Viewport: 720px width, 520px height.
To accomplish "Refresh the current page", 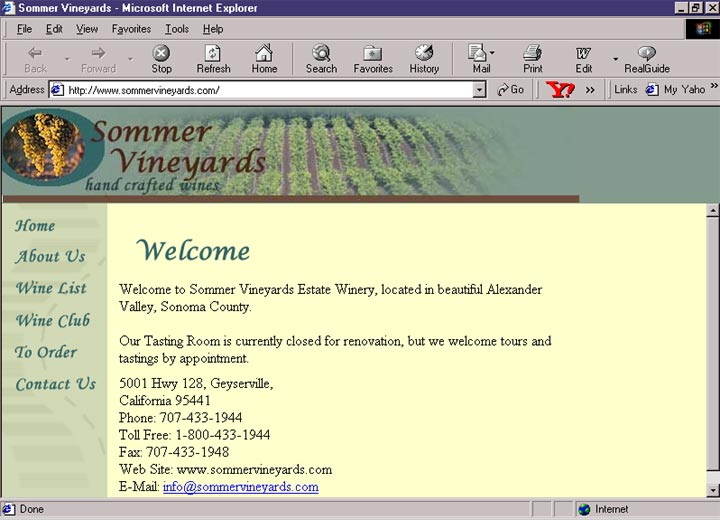I will point(213,59).
